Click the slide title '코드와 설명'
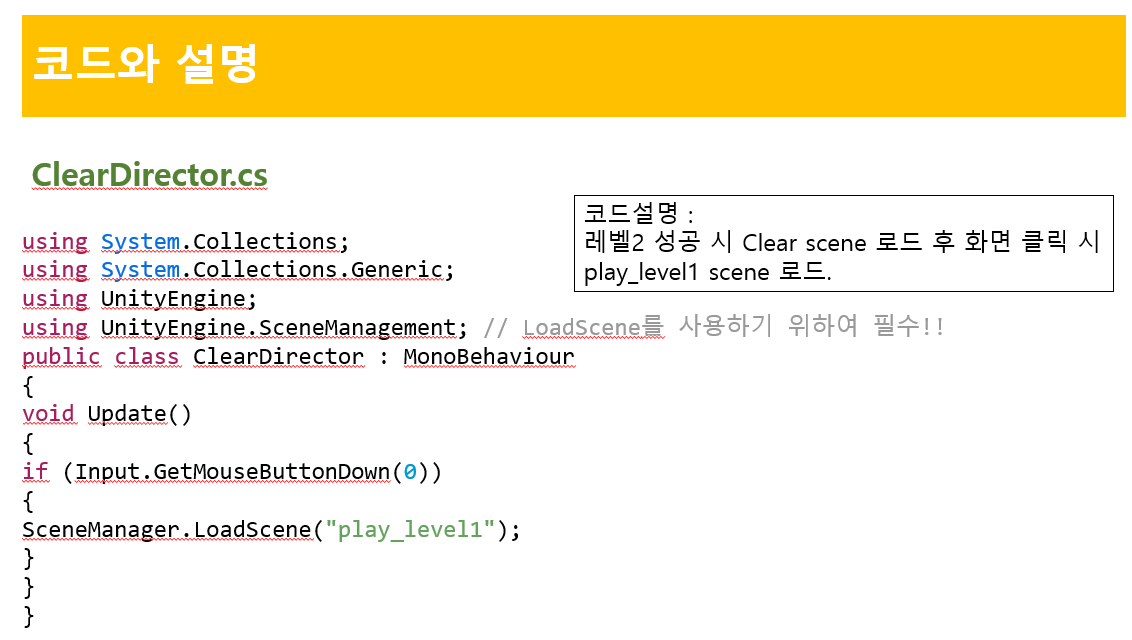This screenshot has width=1132, height=640. [x=145, y=63]
